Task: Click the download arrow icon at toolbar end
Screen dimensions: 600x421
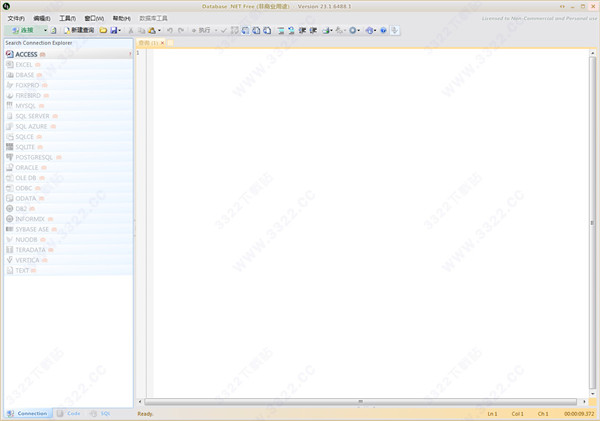Action: [x=395, y=30]
